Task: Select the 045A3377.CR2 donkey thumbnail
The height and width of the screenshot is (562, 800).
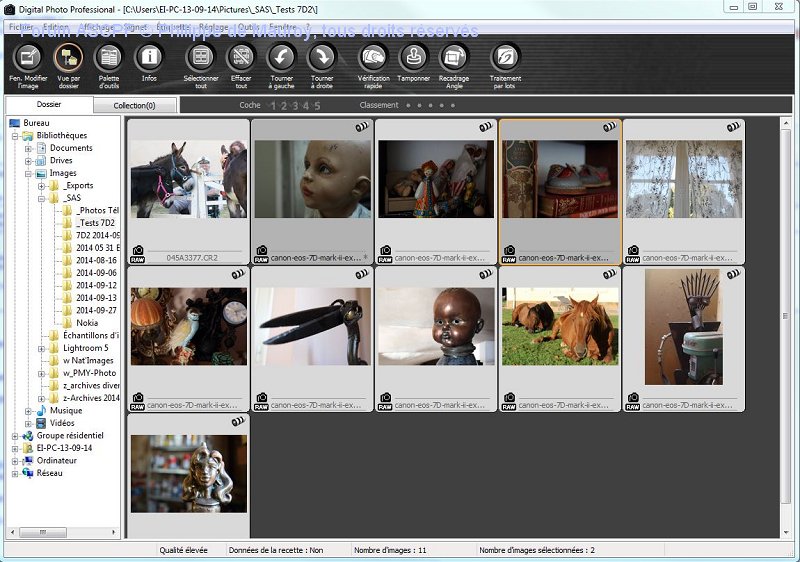Action: pos(188,180)
